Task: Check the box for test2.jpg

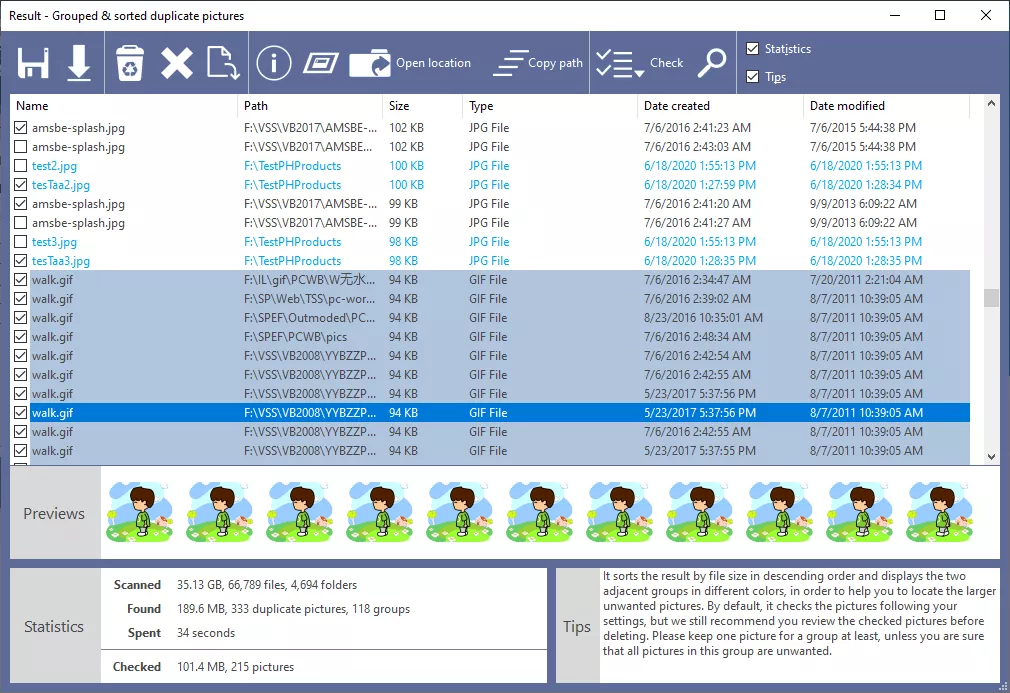Action: [21, 166]
